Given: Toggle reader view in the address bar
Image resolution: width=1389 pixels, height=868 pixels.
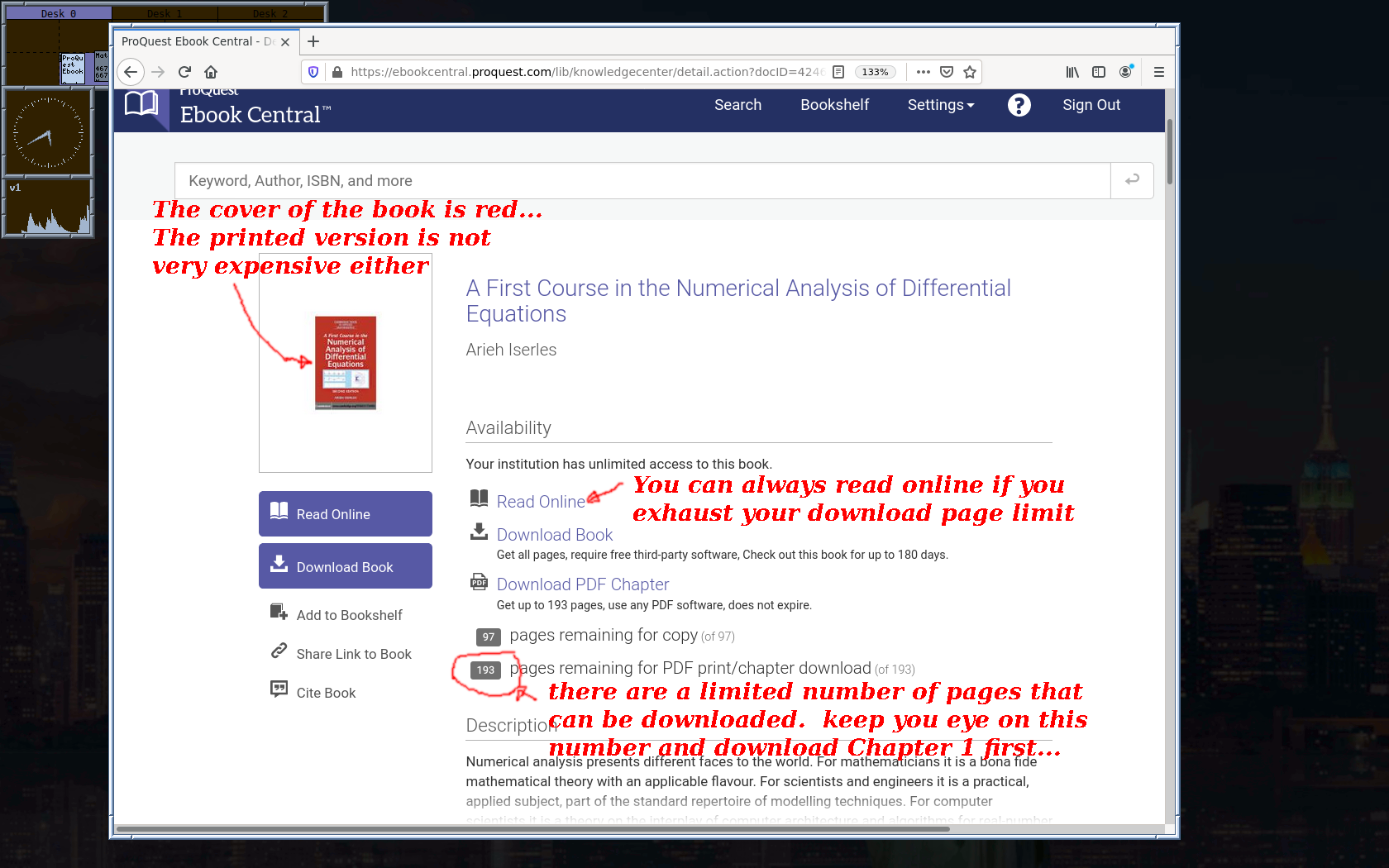Looking at the screenshot, I should (838, 72).
